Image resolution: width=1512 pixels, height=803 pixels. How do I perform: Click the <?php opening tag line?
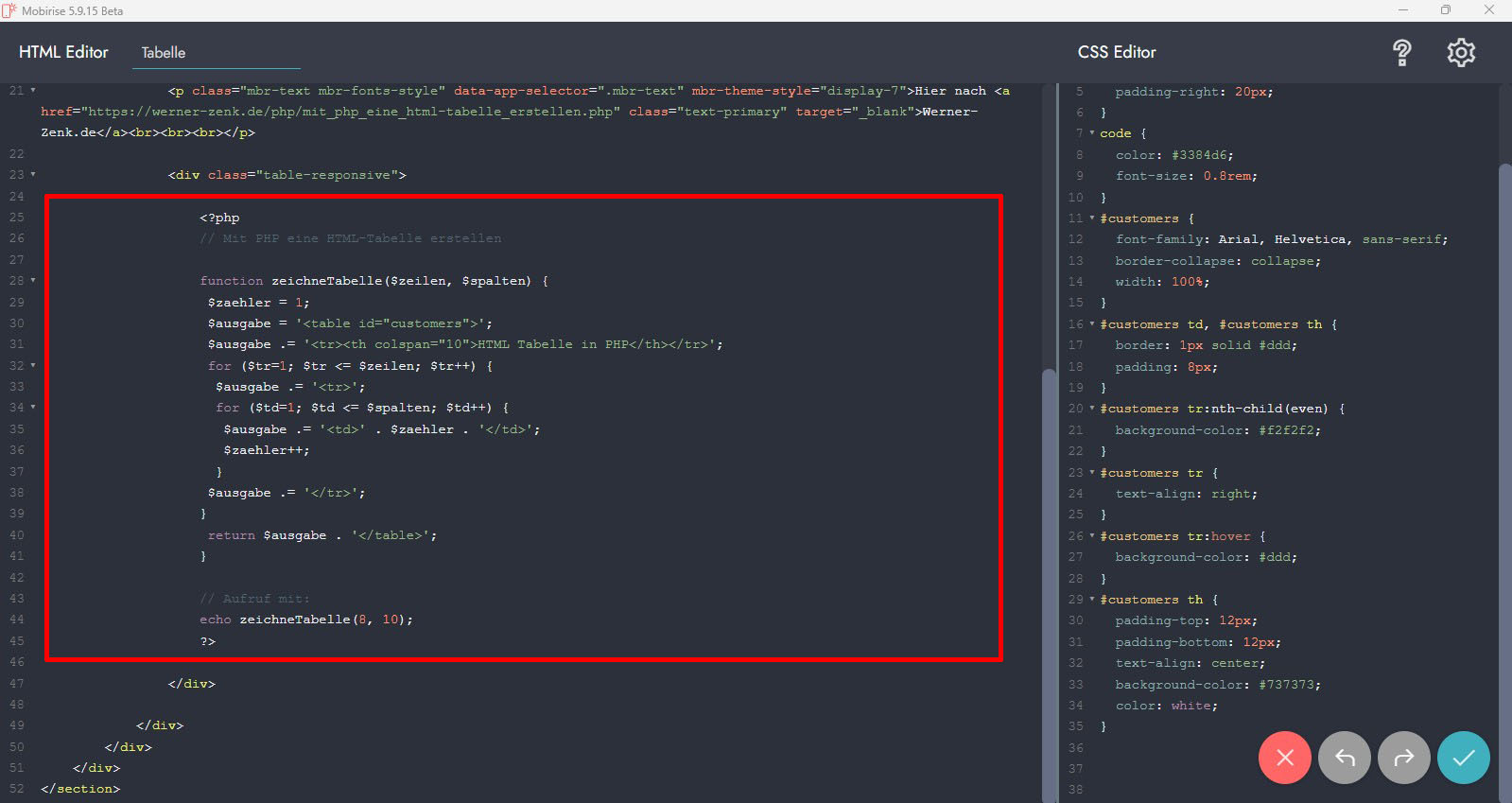pyautogui.click(x=219, y=218)
